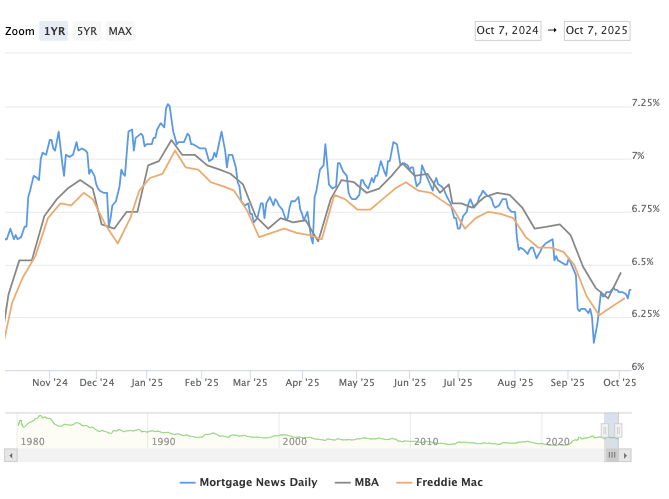Click 1980 in the navigator timeline
Image resolution: width=669 pixels, height=499 pixels.
32,441
